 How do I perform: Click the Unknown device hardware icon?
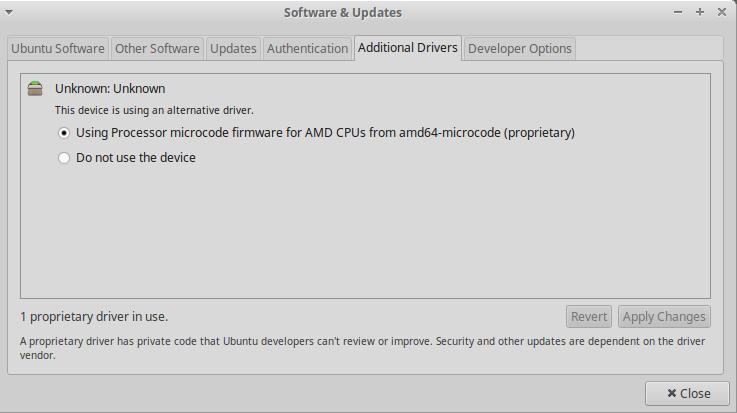pyautogui.click(x=36, y=88)
